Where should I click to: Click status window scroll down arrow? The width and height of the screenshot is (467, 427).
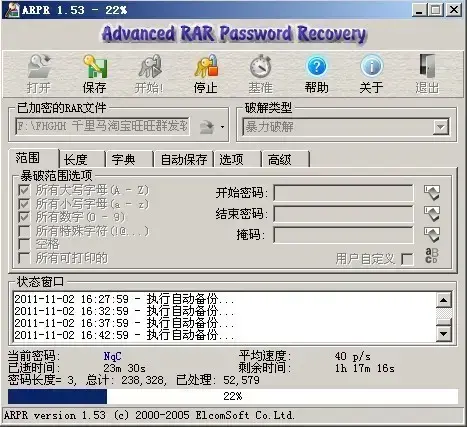point(444,334)
